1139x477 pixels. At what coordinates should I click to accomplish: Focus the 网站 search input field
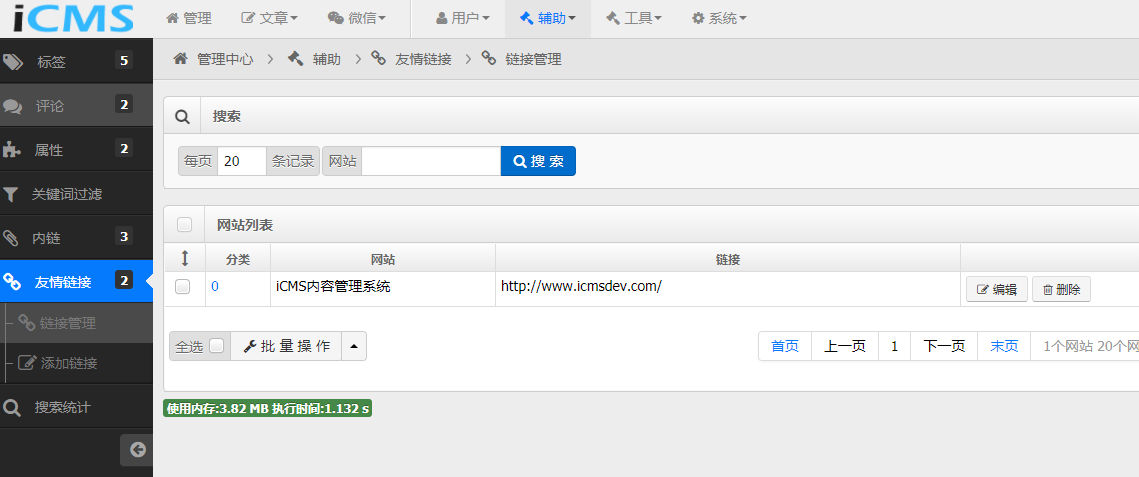pyautogui.click(x=431, y=161)
